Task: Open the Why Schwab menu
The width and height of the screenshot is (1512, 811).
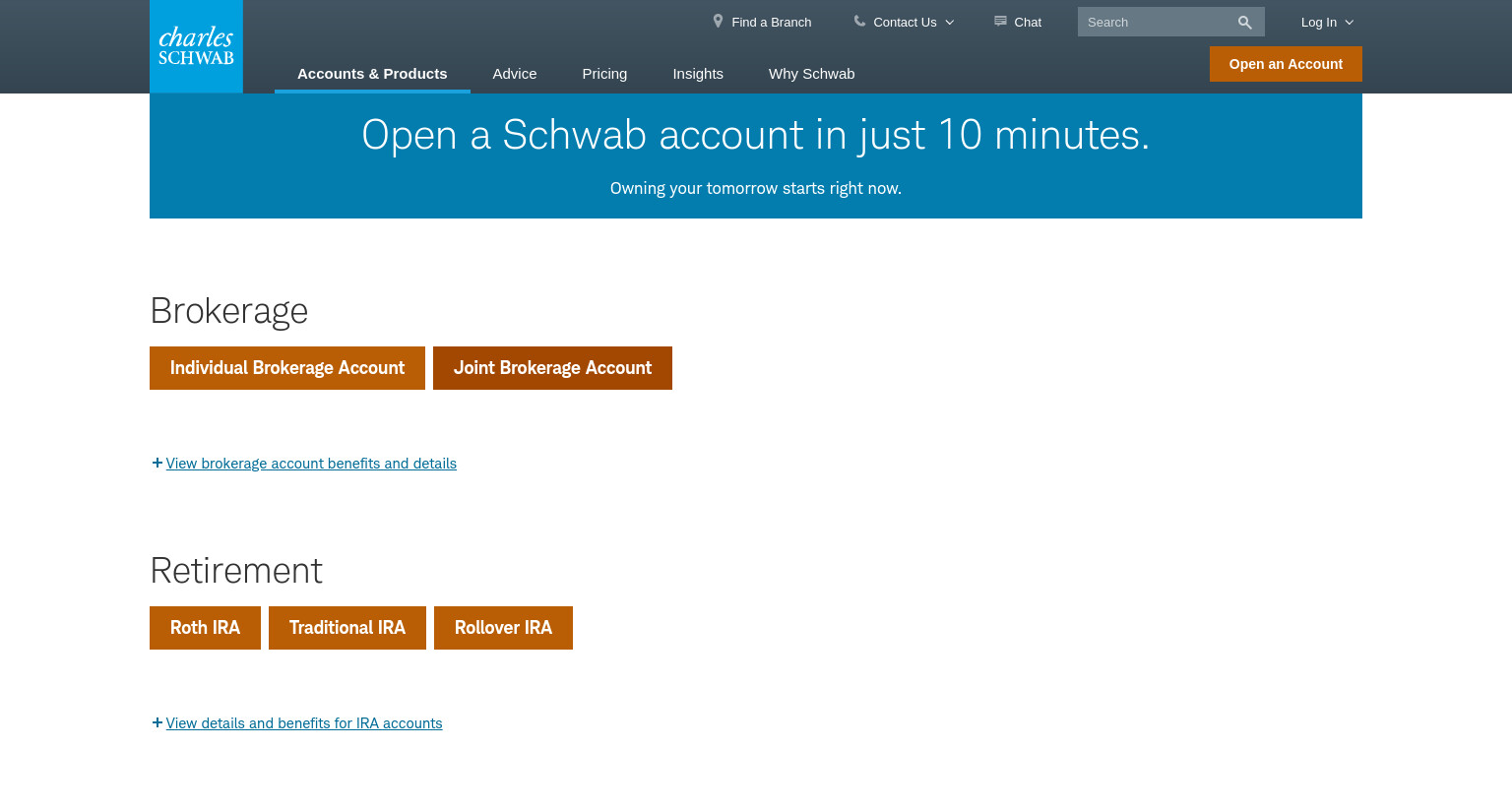Action: pos(811,74)
